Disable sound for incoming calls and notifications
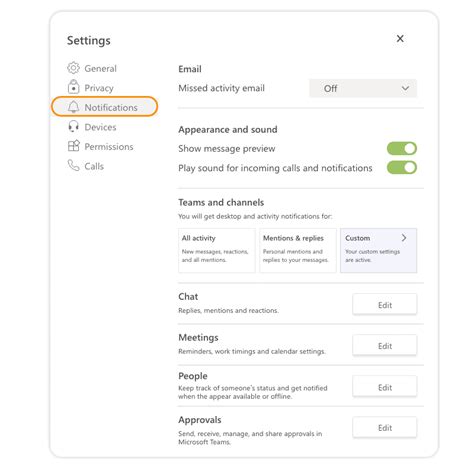This screenshot has width=474, height=471. pyautogui.click(x=402, y=167)
